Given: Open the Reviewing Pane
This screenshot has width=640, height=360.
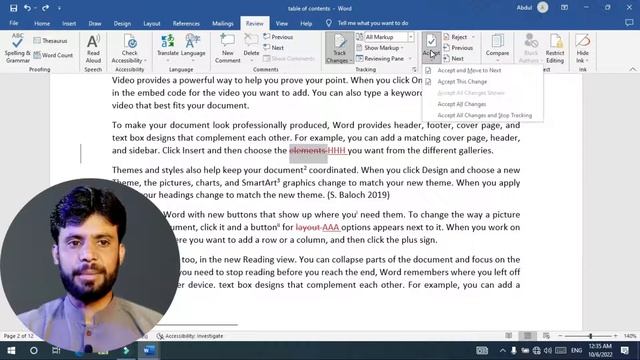Looking at the screenshot, I should [x=380, y=58].
